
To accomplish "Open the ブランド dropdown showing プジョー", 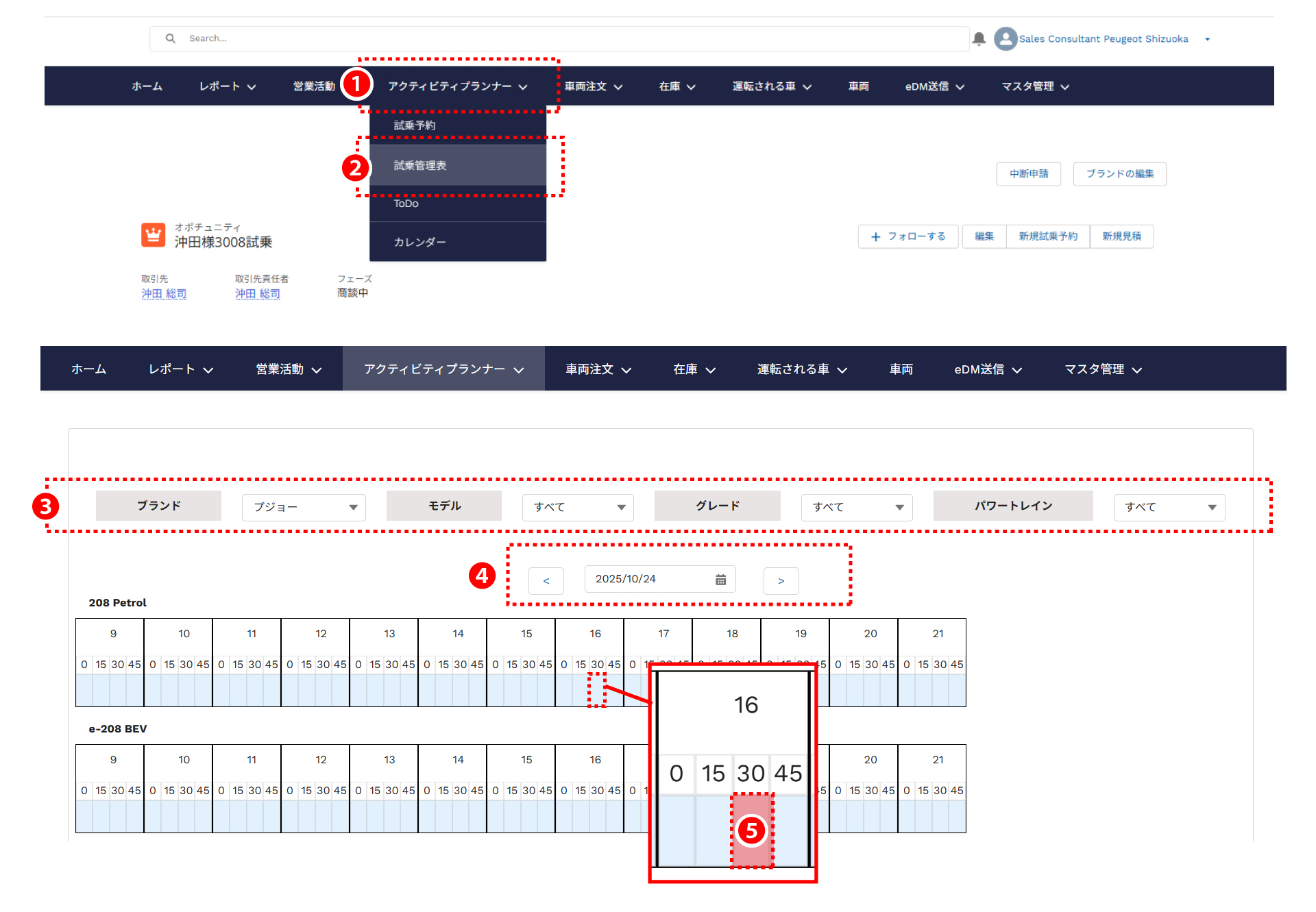I will coord(304,507).
